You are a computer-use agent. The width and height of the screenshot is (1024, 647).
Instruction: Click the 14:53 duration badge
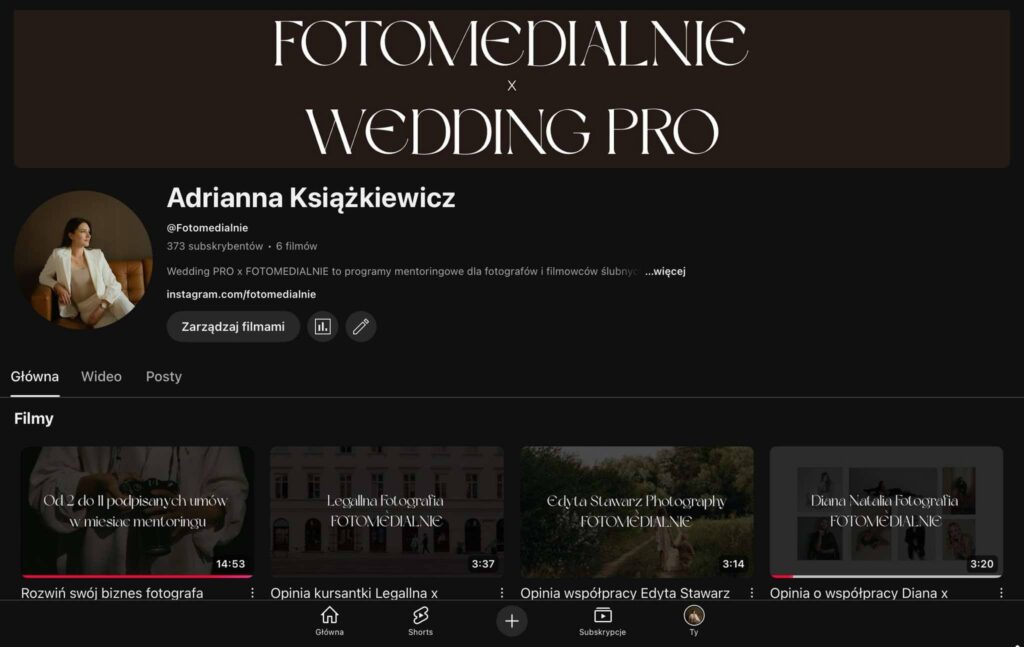click(x=231, y=563)
